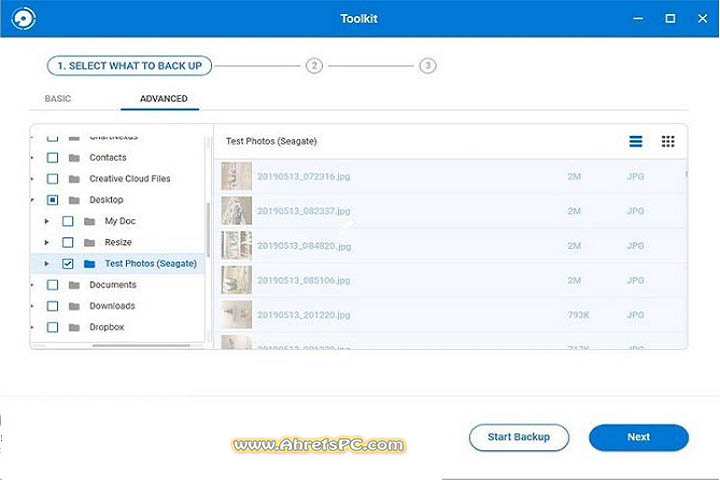Click the Contacts folder icon
The width and height of the screenshot is (720, 480).
tap(74, 158)
